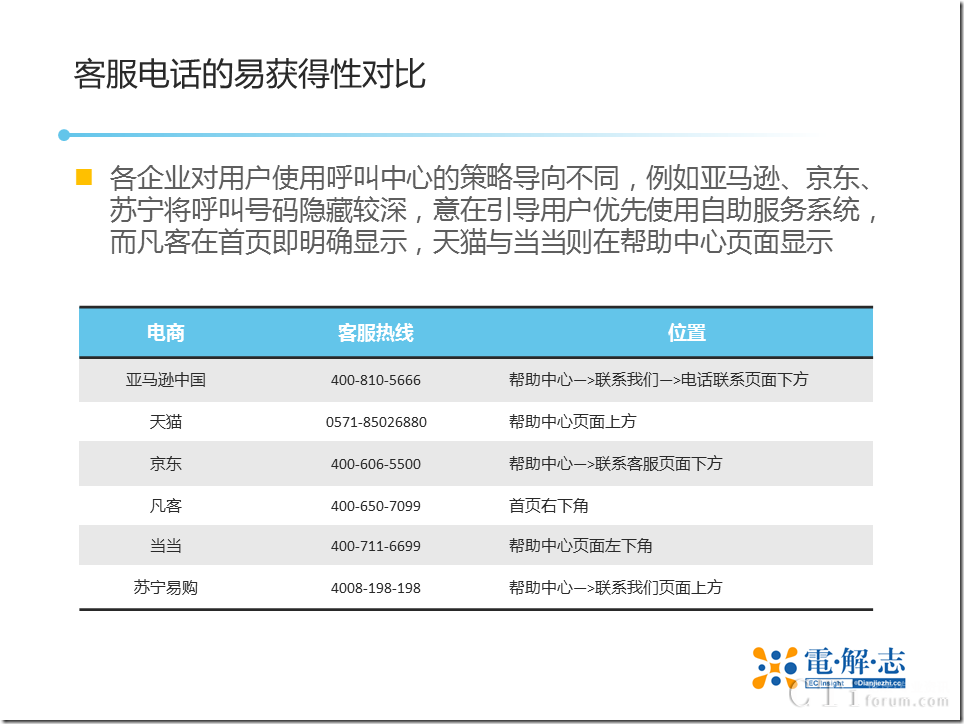Select the 苏宁易购 table cell
Viewport: 964px width, 724px height.
166,587
